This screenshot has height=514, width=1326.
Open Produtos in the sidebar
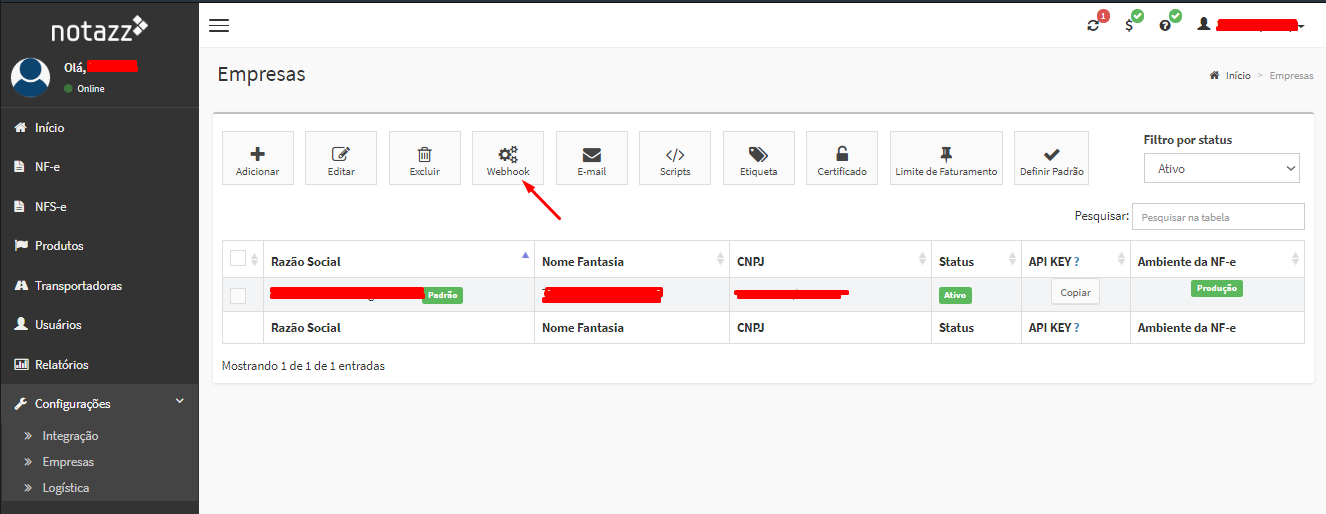[99, 246]
